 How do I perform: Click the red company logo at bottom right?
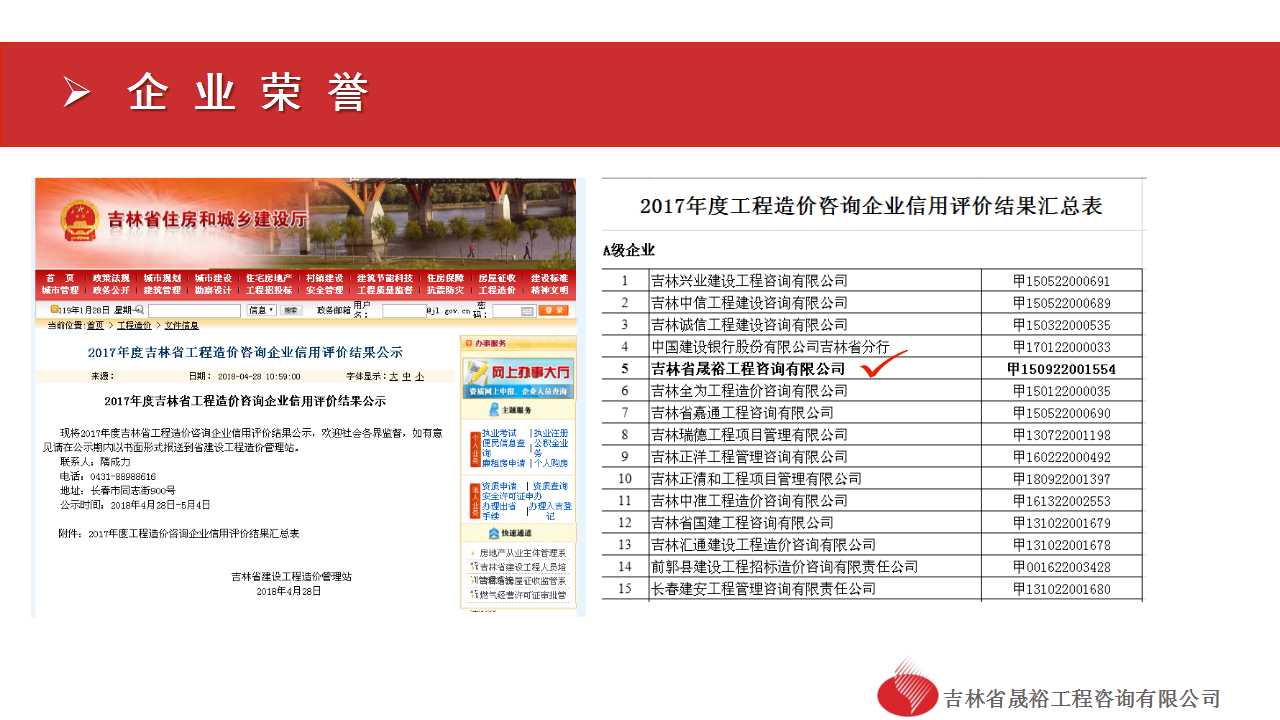(907, 690)
